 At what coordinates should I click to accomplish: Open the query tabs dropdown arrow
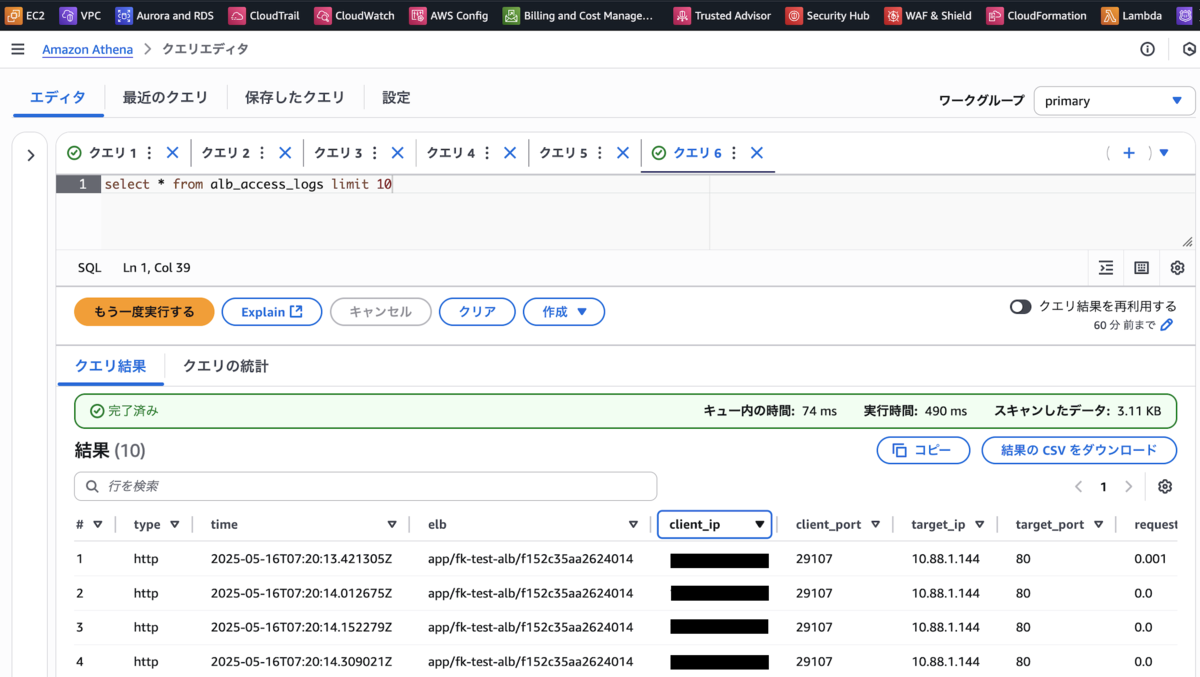pyautogui.click(x=1164, y=153)
